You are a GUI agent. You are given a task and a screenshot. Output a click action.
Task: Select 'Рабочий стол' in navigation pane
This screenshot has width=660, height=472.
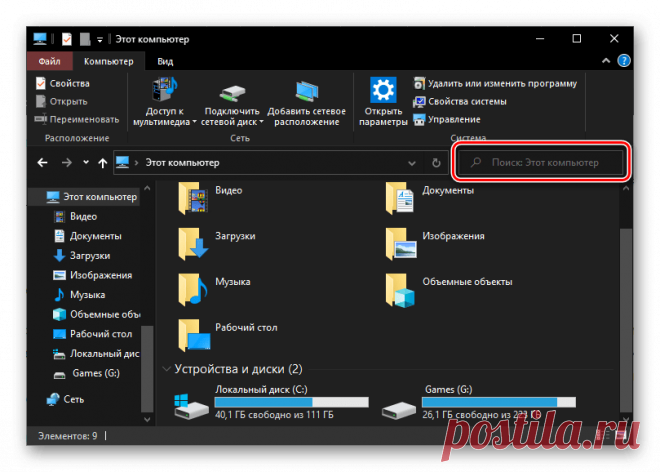(x=93, y=334)
